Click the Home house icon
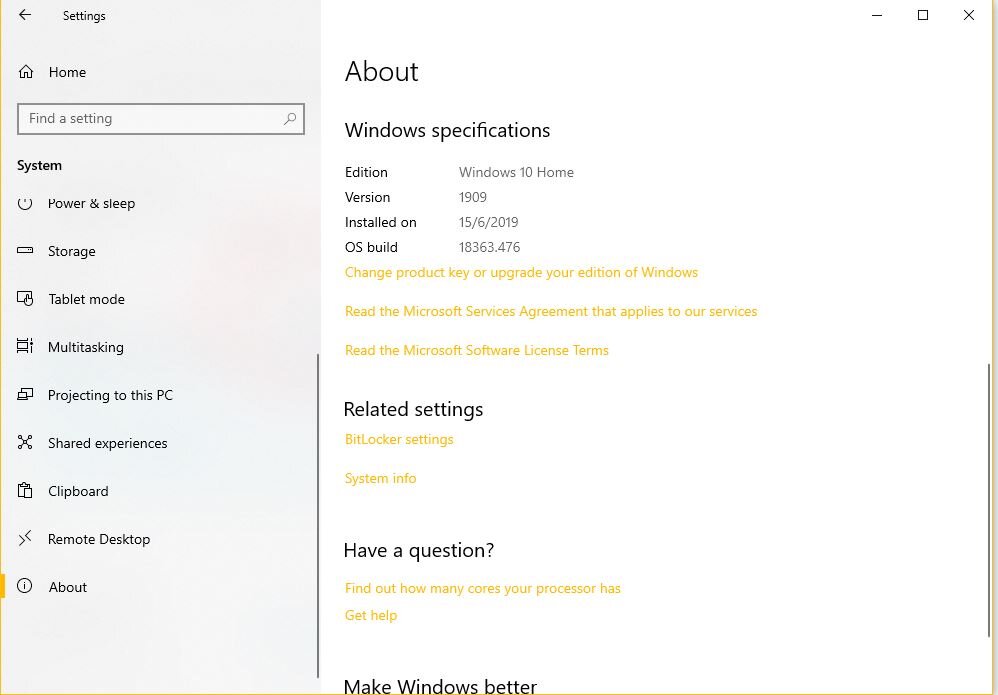 pos(25,72)
